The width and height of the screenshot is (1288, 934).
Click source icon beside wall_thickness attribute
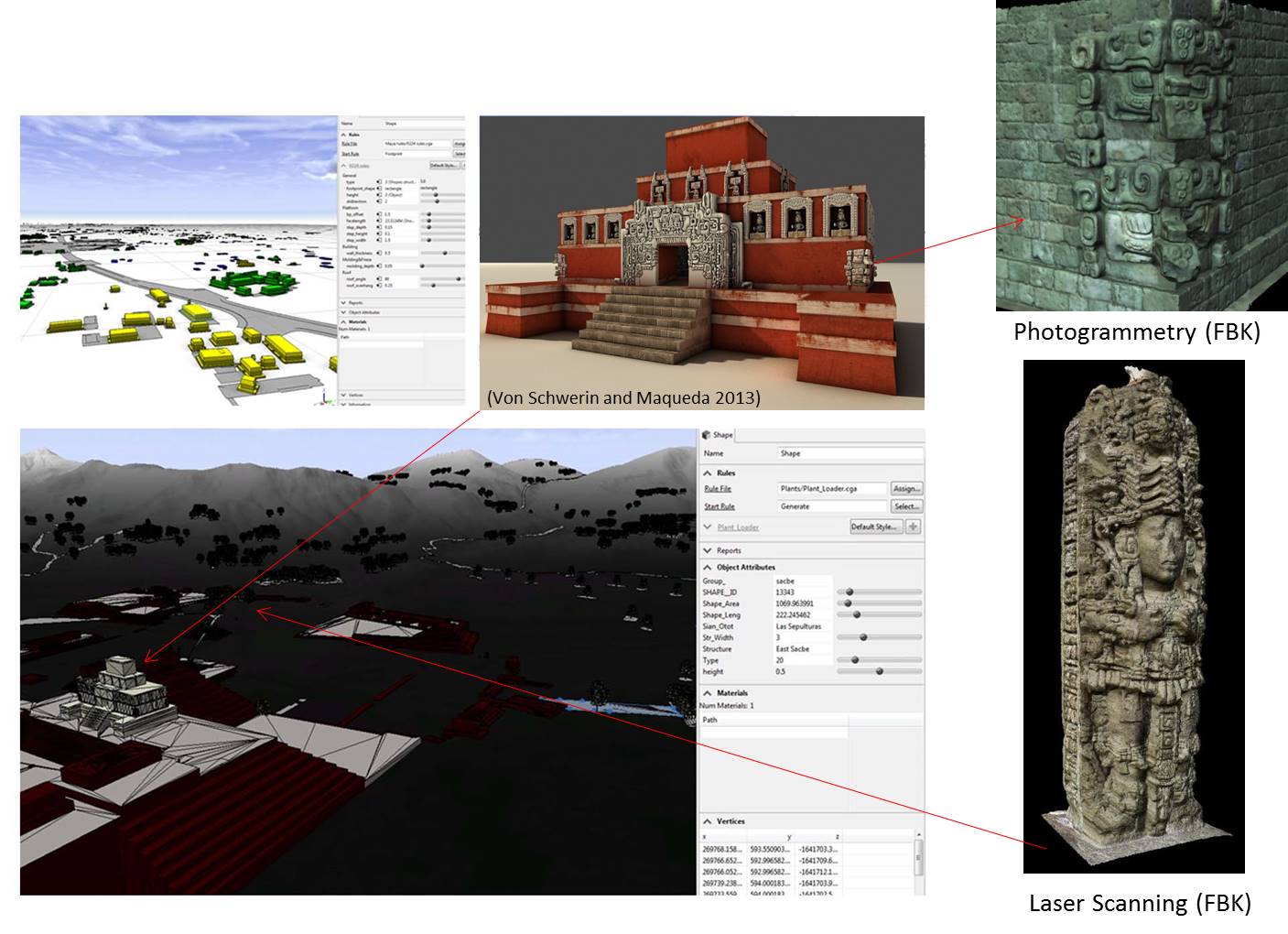379,253
